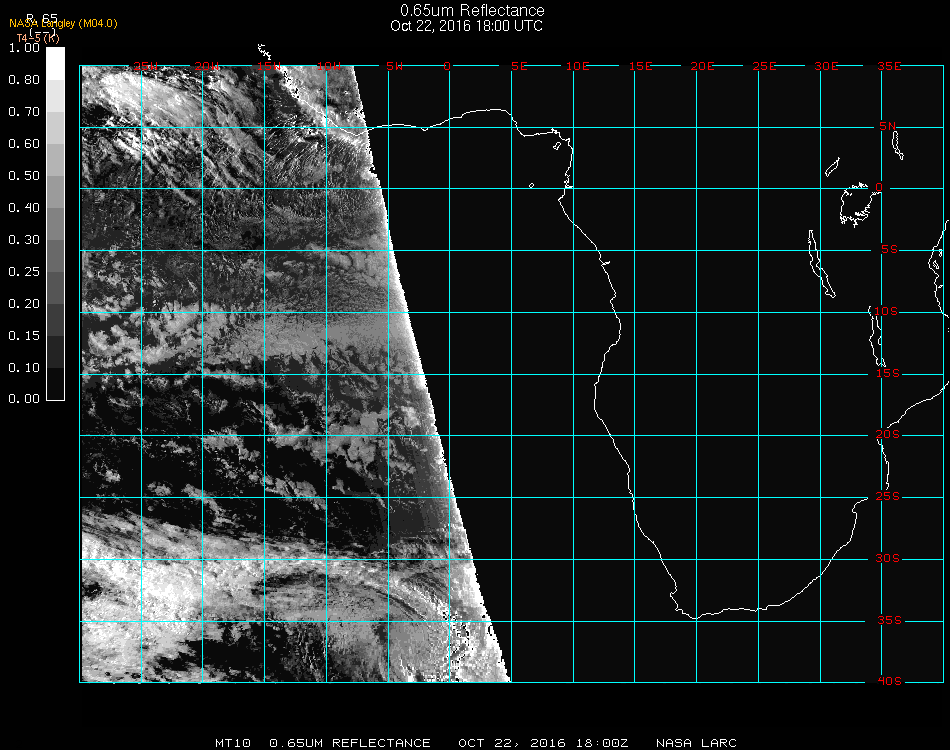Click the "0.65UM REFLECTANCE" footer text
The image size is (950, 750).
350,743
